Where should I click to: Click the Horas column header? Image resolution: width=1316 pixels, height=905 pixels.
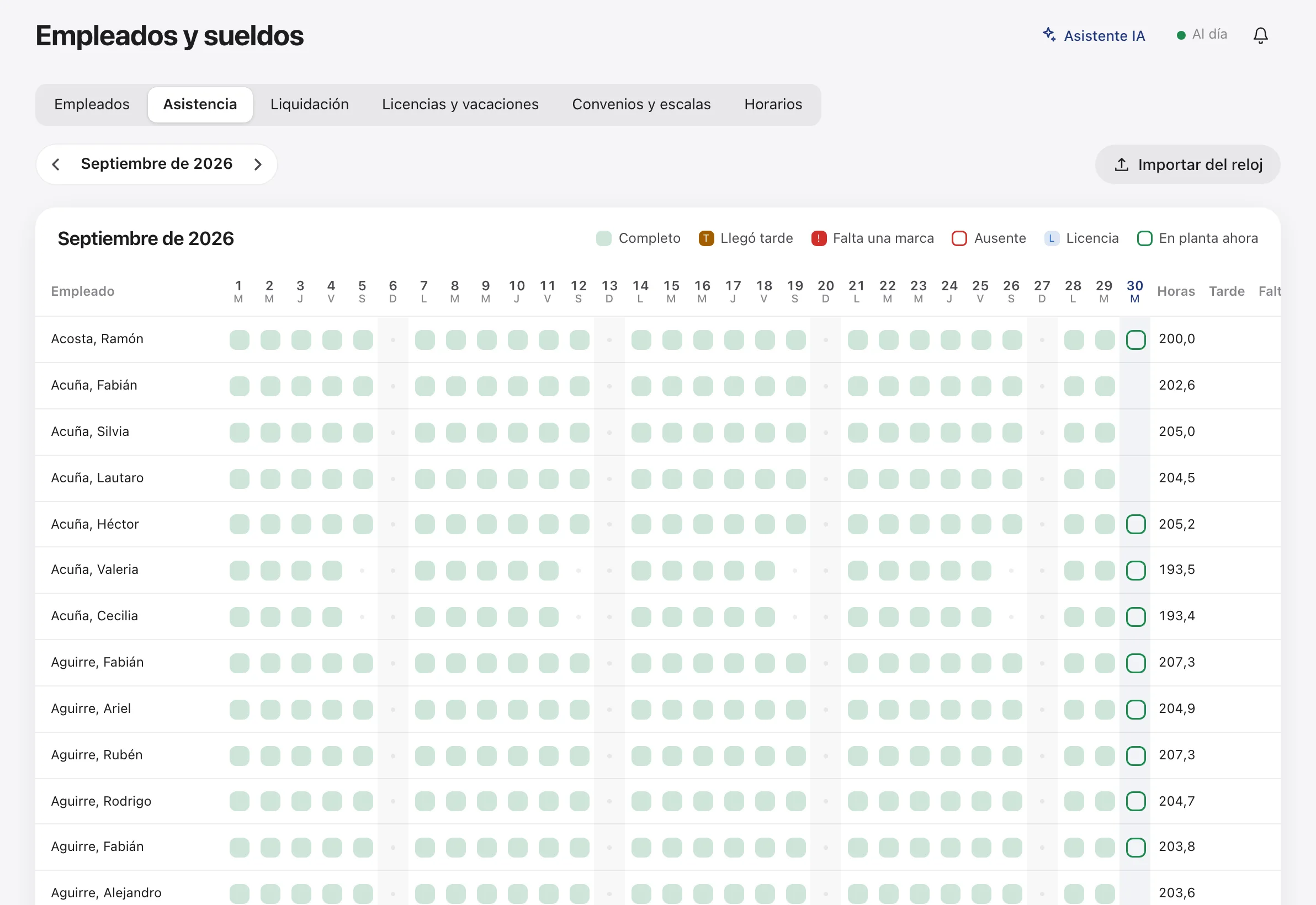point(1176,291)
